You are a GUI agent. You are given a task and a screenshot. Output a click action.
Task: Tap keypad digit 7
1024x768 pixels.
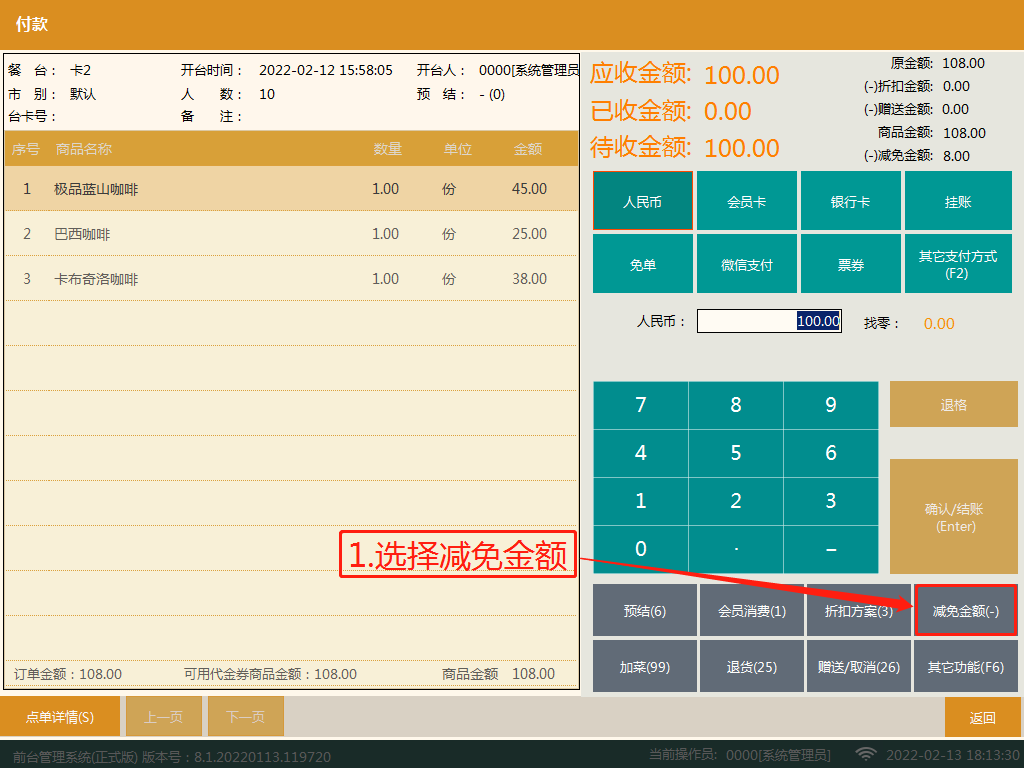(x=641, y=406)
